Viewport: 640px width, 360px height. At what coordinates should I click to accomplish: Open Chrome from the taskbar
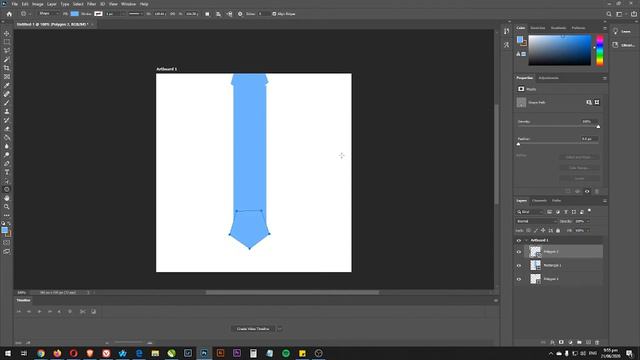(x=41, y=353)
